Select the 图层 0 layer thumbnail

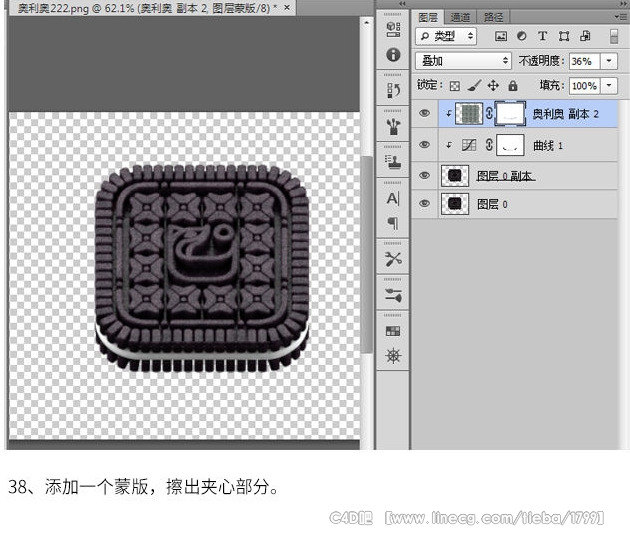click(455, 204)
